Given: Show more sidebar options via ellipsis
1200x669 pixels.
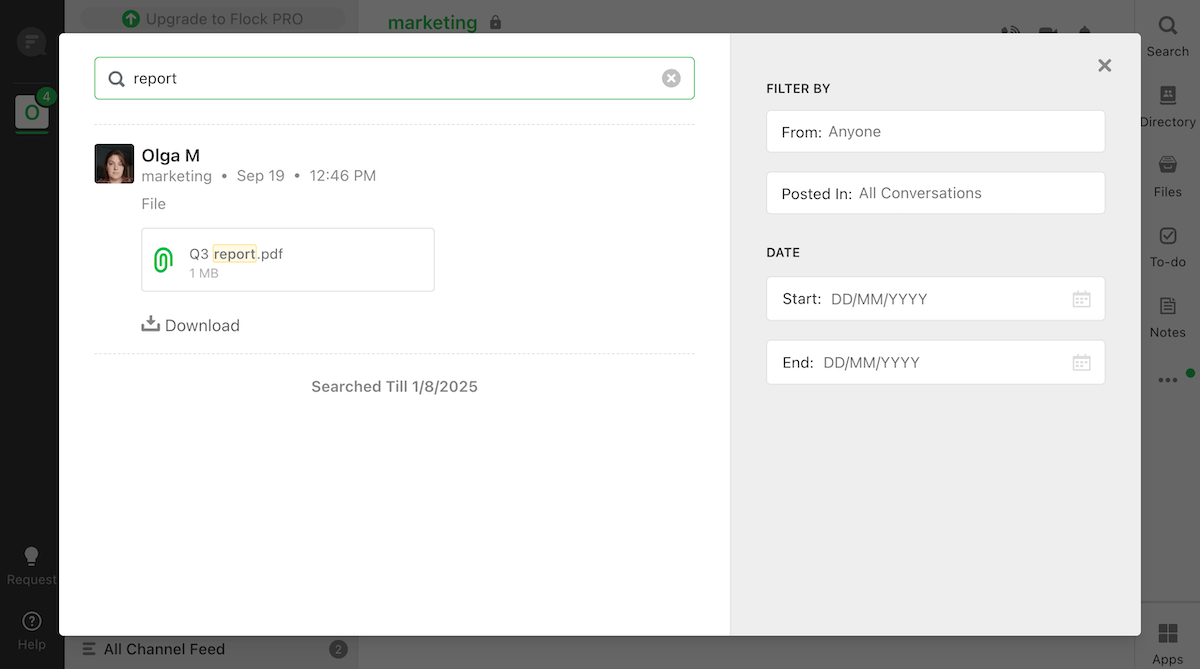Looking at the screenshot, I should 1167,380.
